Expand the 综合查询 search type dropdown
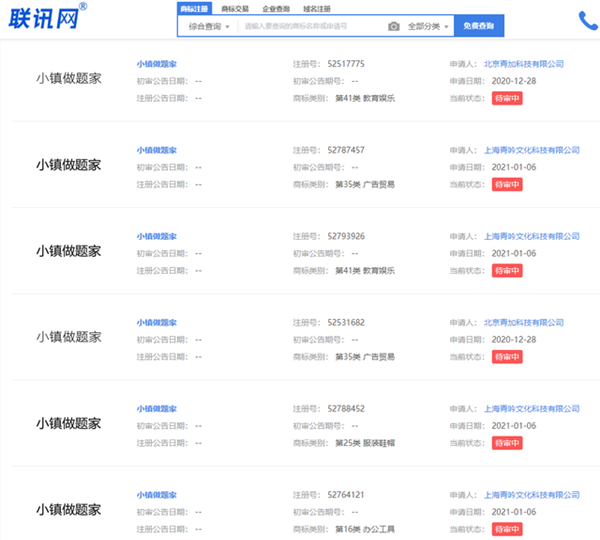 click(209, 26)
